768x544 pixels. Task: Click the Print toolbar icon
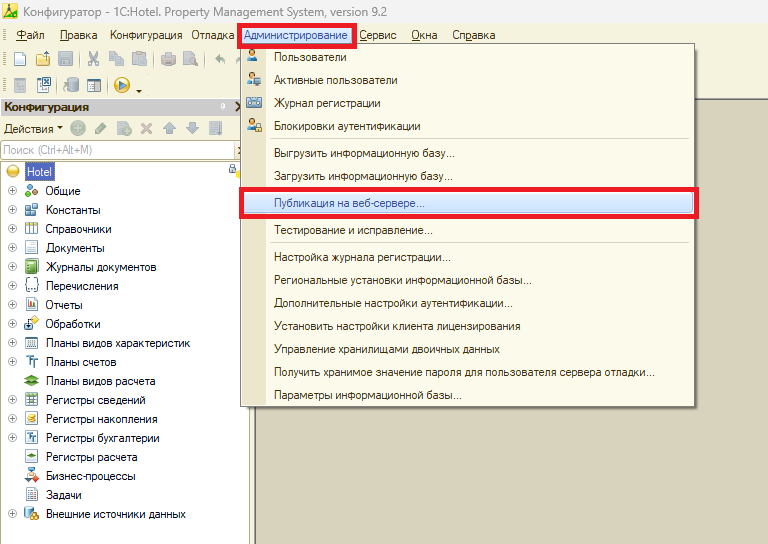coord(169,59)
